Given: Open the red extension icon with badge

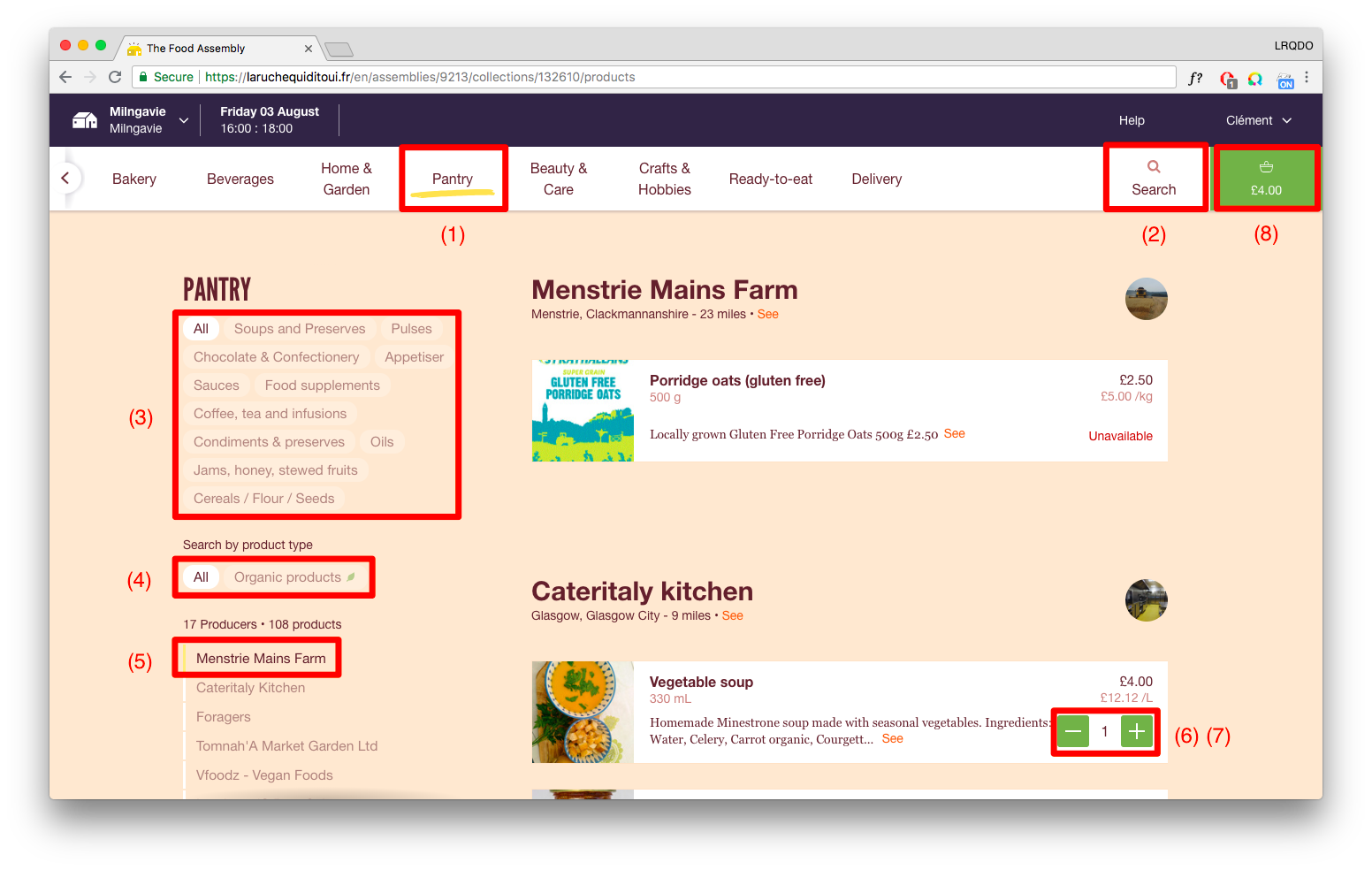Looking at the screenshot, I should click(1228, 80).
